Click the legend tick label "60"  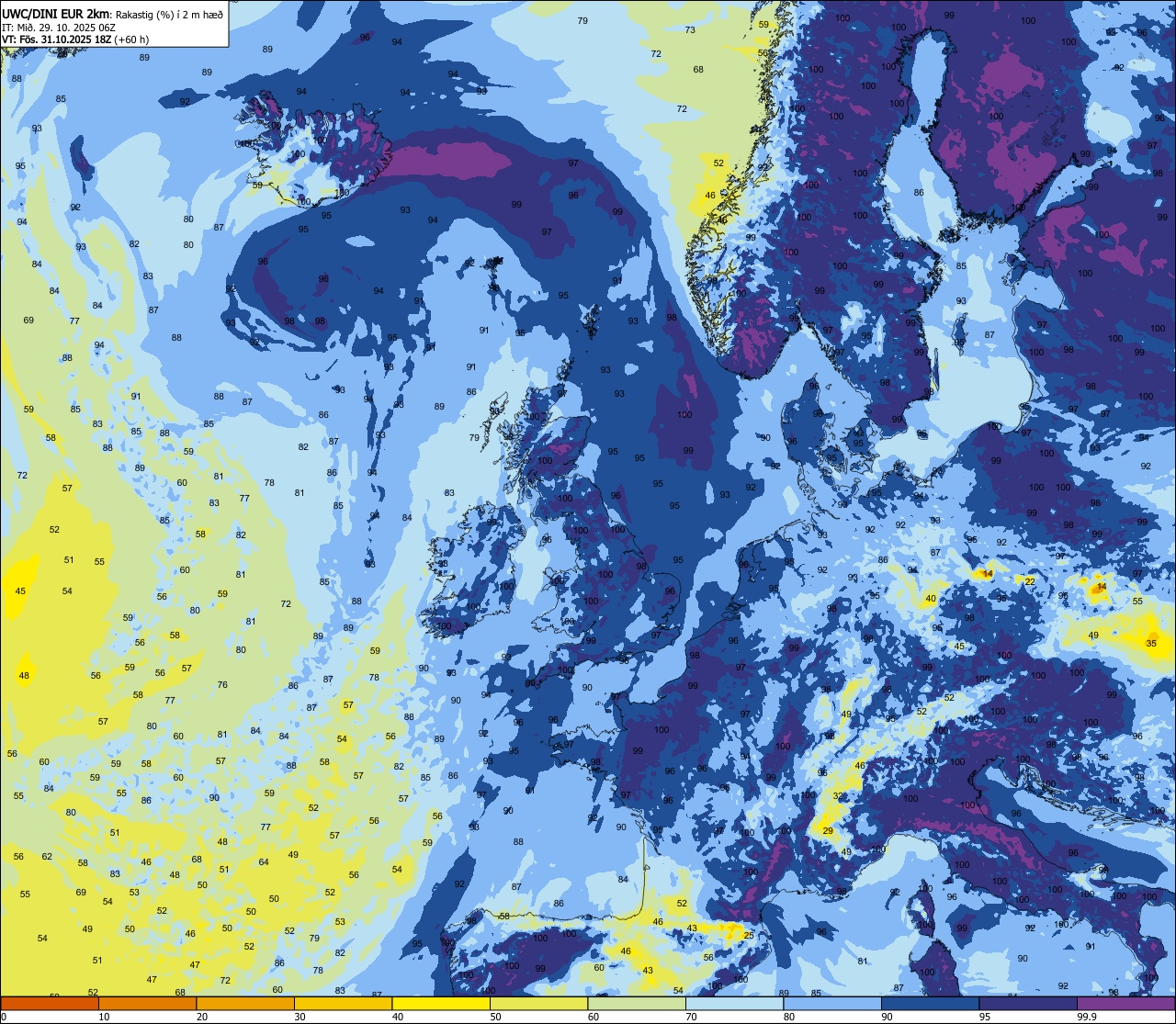coord(594,1017)
